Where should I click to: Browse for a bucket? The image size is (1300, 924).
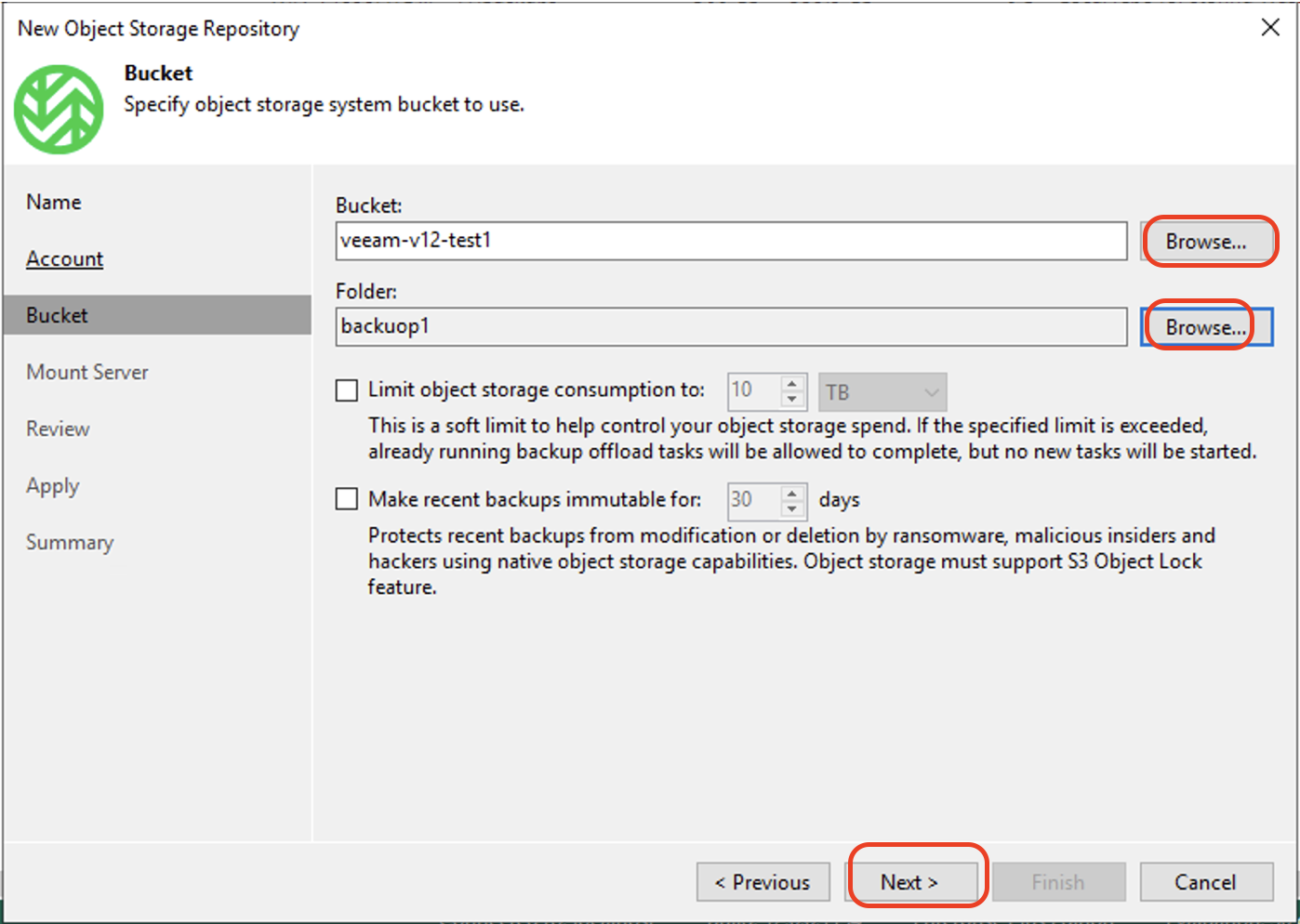(1206, 242)
